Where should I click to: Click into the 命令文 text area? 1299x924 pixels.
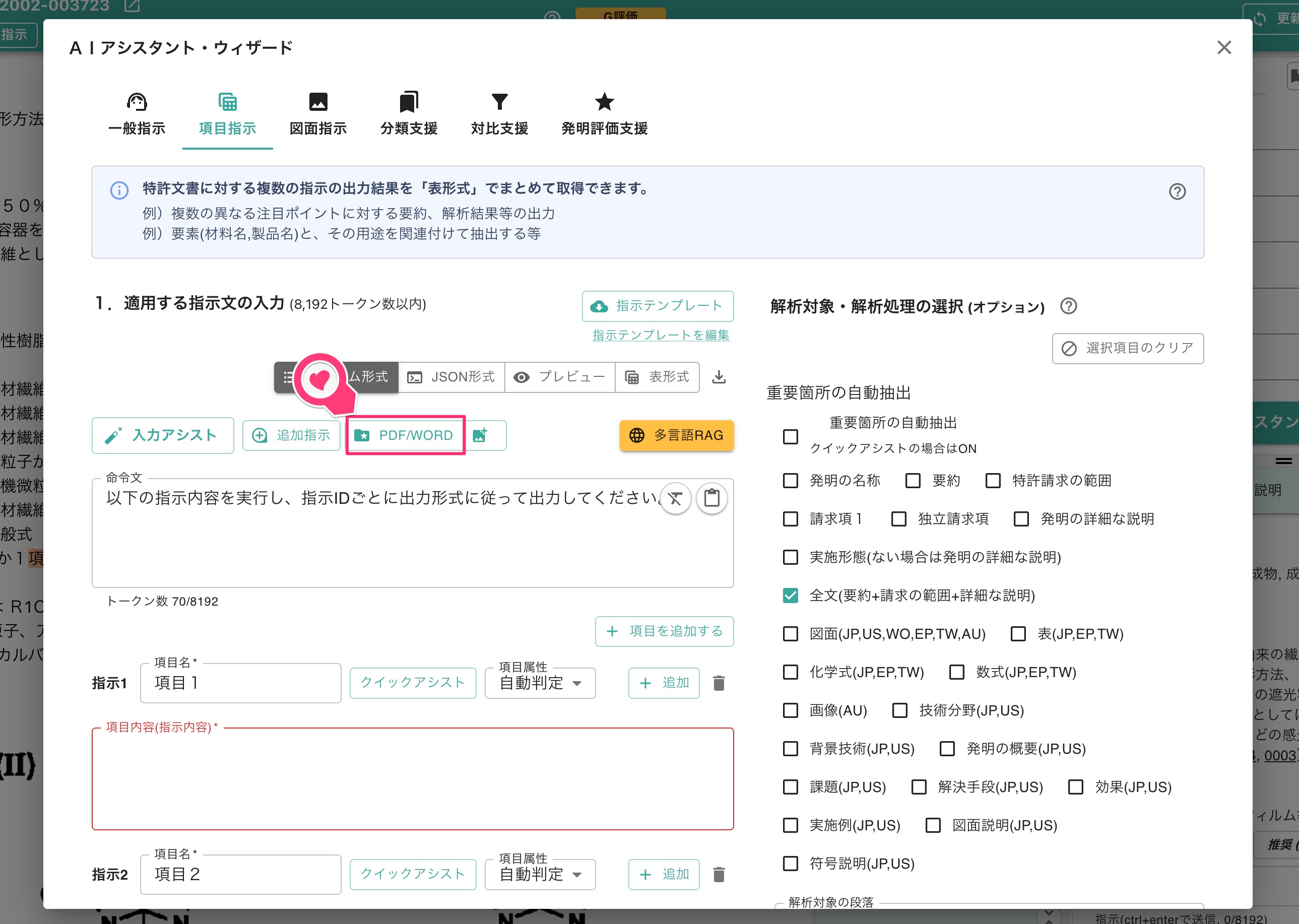pos(413,533)
